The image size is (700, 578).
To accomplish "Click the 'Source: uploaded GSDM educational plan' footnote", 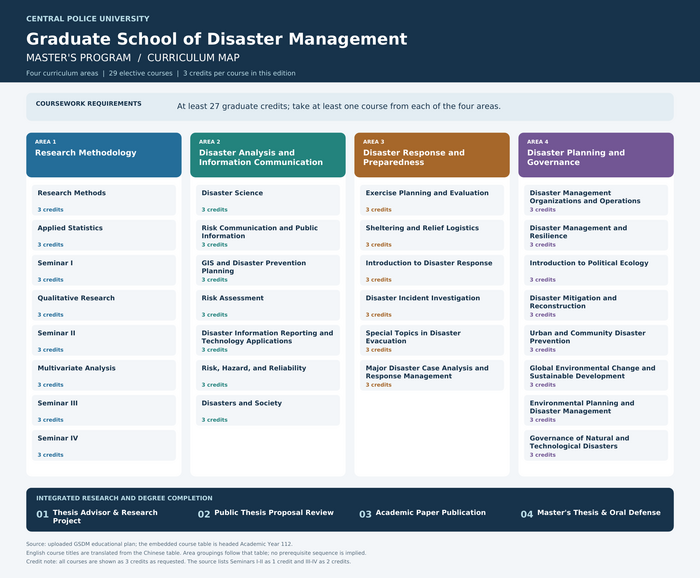I will (159, 544).
